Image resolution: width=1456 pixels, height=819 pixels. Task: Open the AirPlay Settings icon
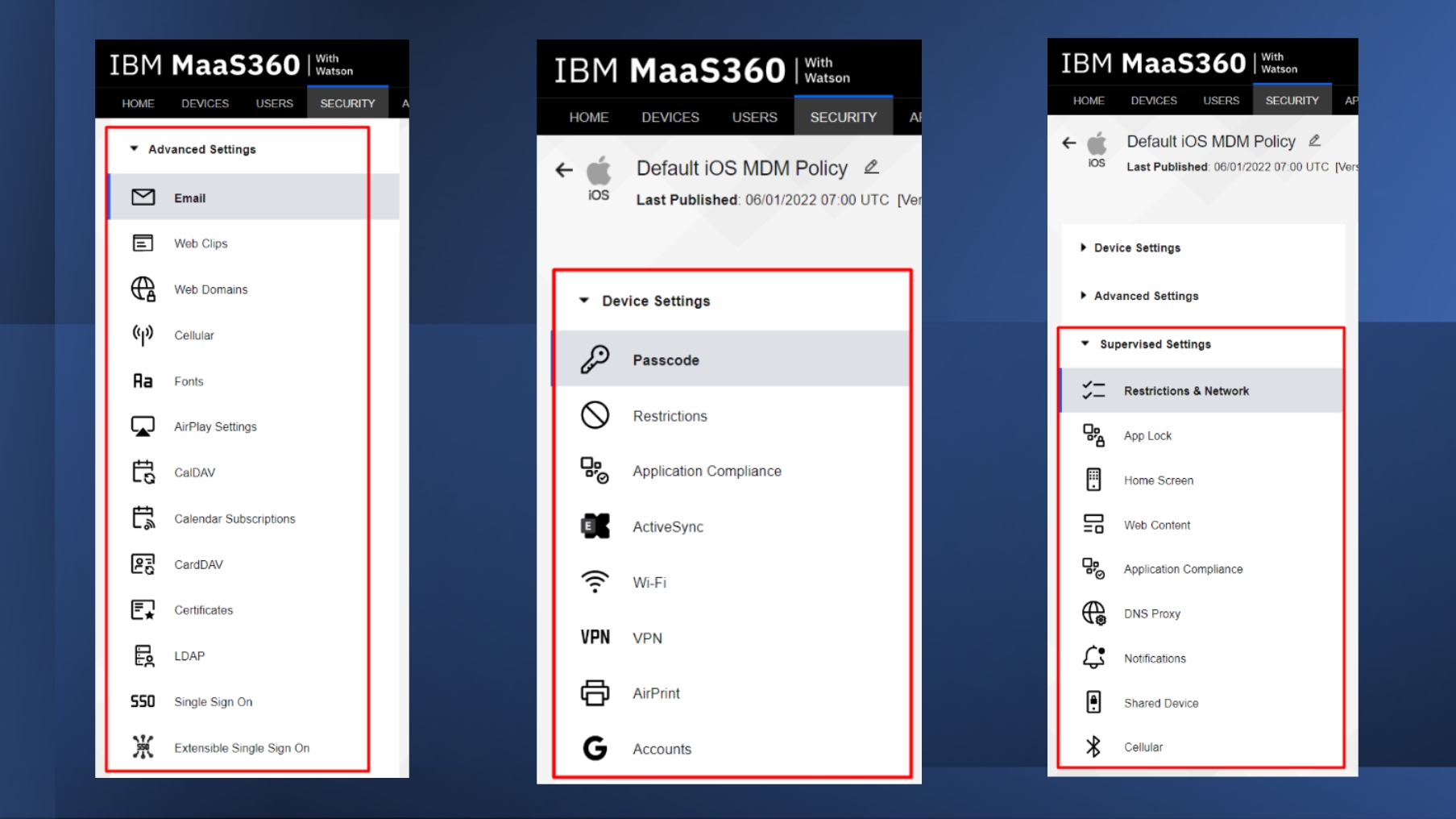[143, 426]
